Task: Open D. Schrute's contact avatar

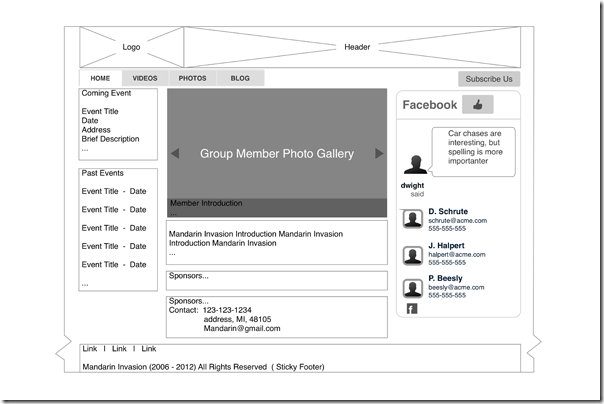Action: [413, 220]
